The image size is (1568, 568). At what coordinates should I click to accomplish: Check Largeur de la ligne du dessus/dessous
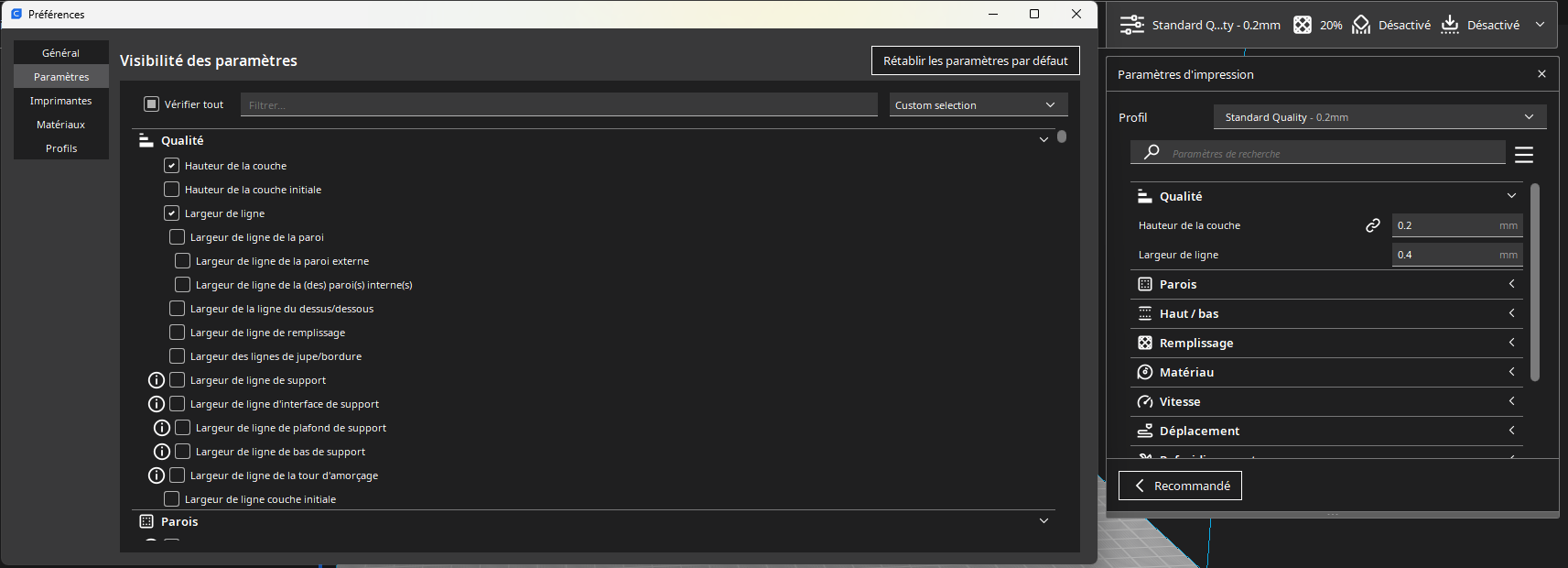click(x=177, y=309)
